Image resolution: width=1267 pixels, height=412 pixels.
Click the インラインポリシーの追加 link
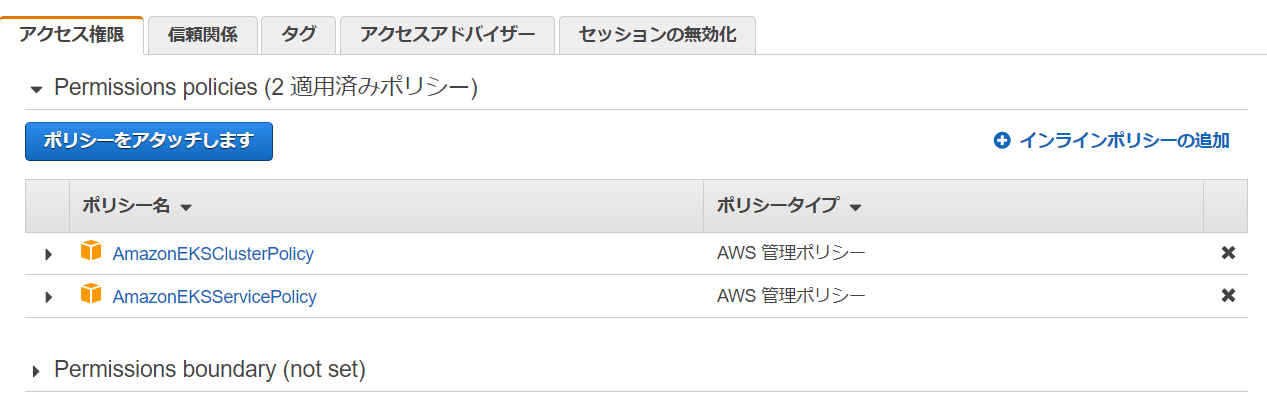pyautogui.click(x=1123, y=141)
